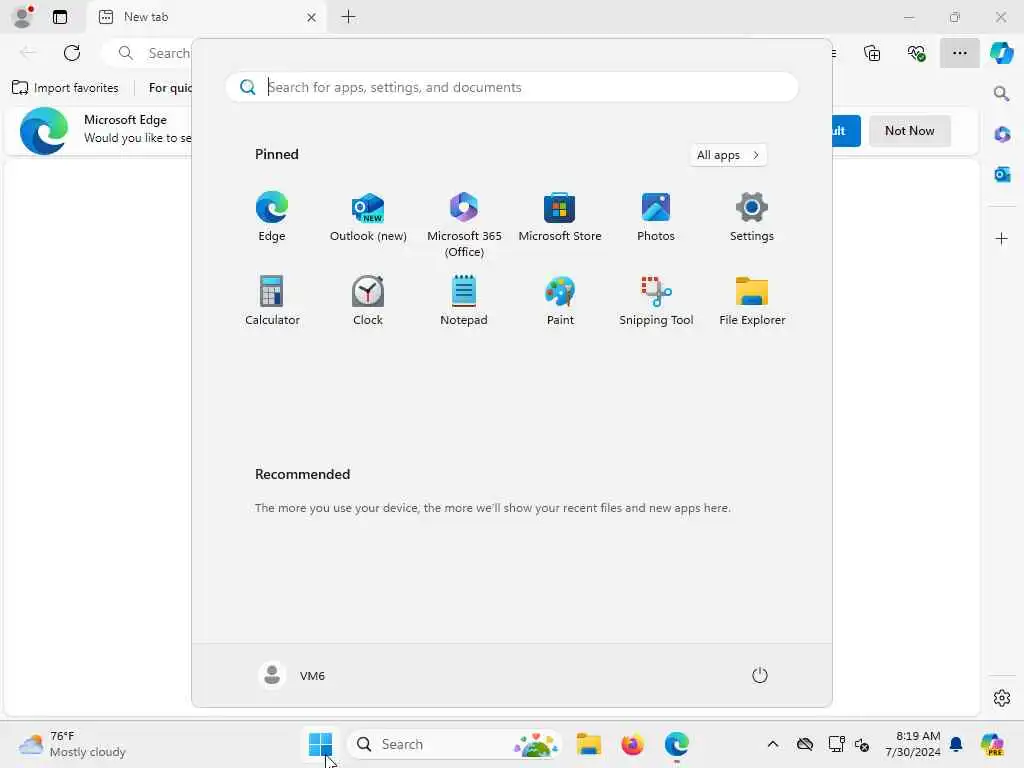Click the Start menu power button
The height and width of the screenshot is (768, 1024).
tap(760, 675)
